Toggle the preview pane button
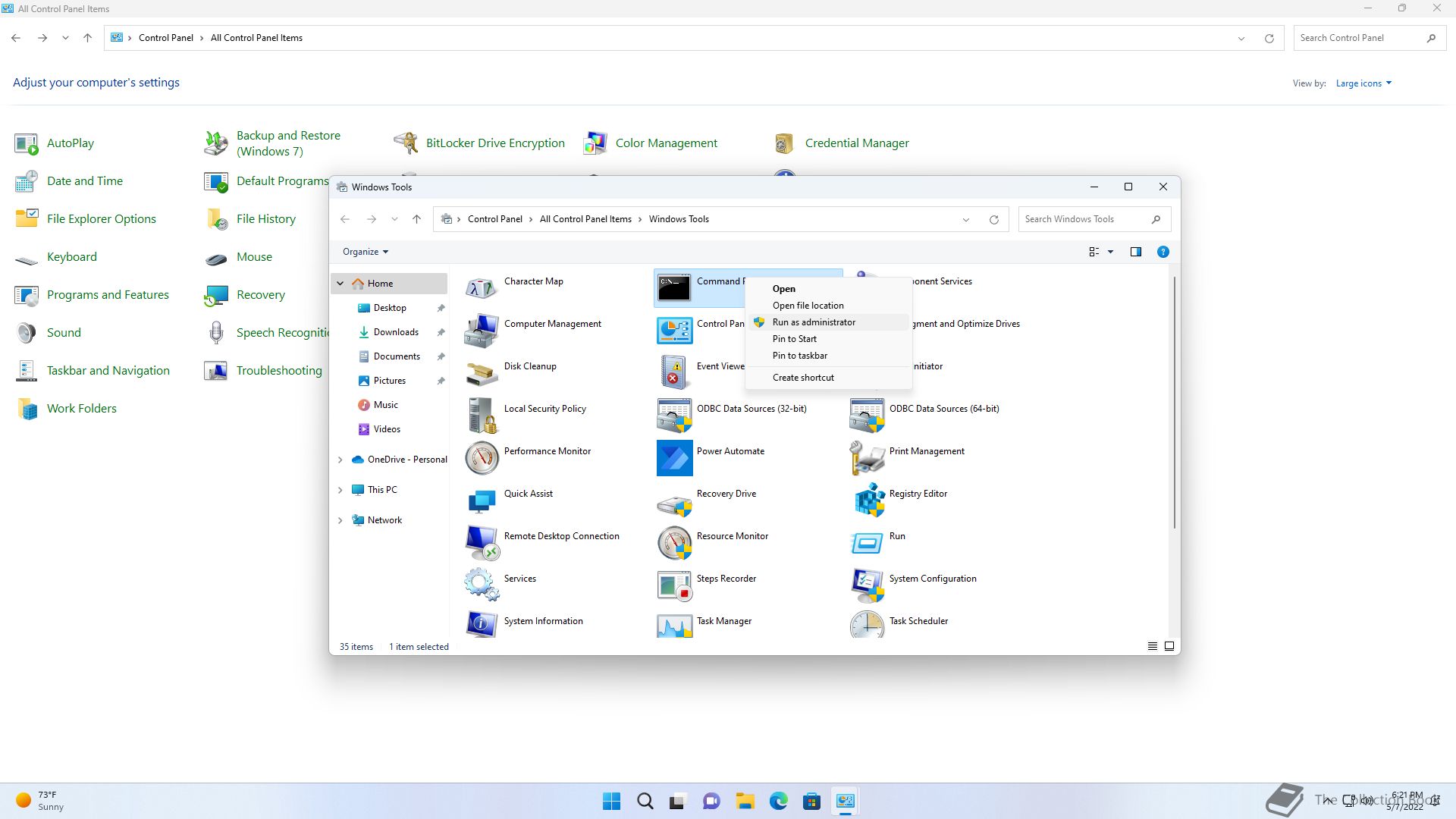 (x=1135, y=252)
